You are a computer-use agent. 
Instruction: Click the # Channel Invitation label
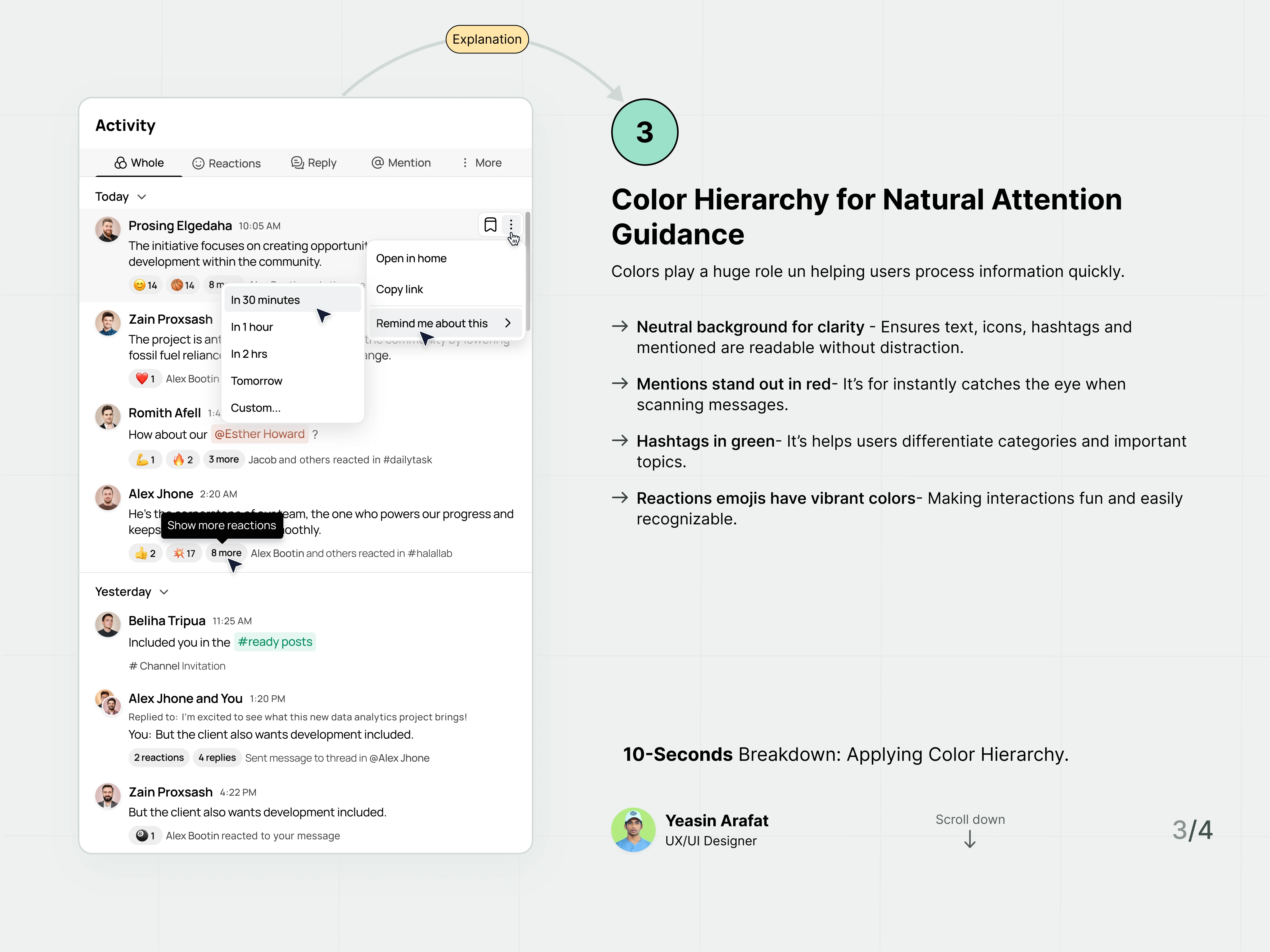177,666
